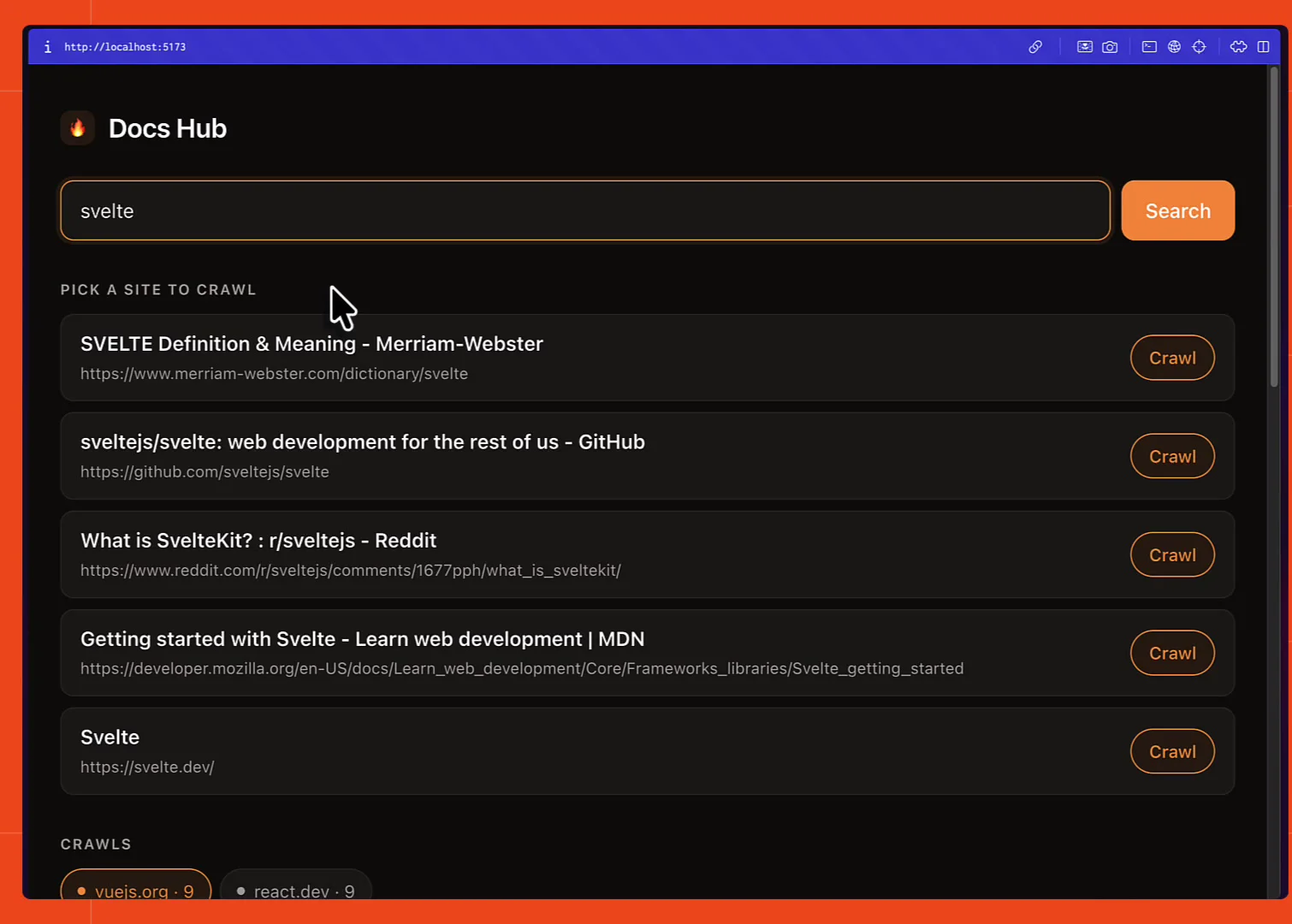Crawl the MDN Getting started with Svelte result
The width and height of the screenshot is (1292, 924).
1172,653
